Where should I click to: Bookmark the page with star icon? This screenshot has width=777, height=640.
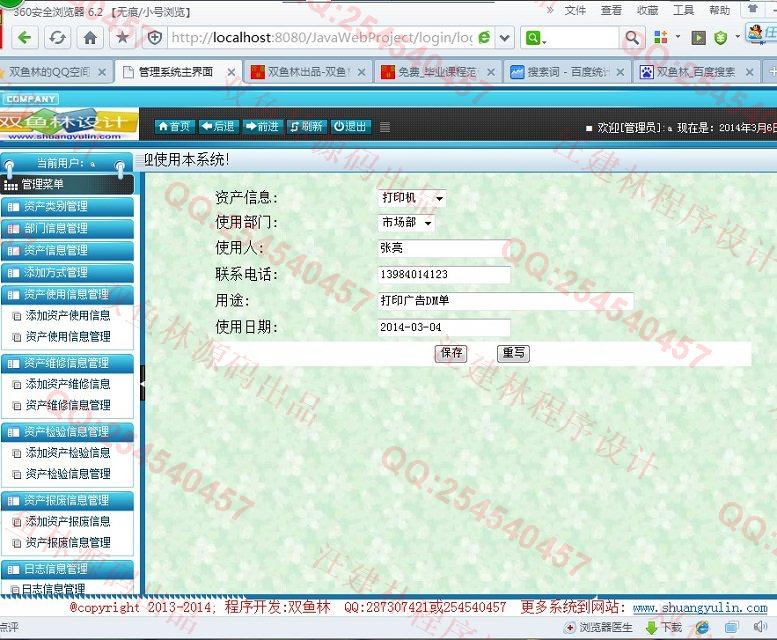(x=122, y=38)
